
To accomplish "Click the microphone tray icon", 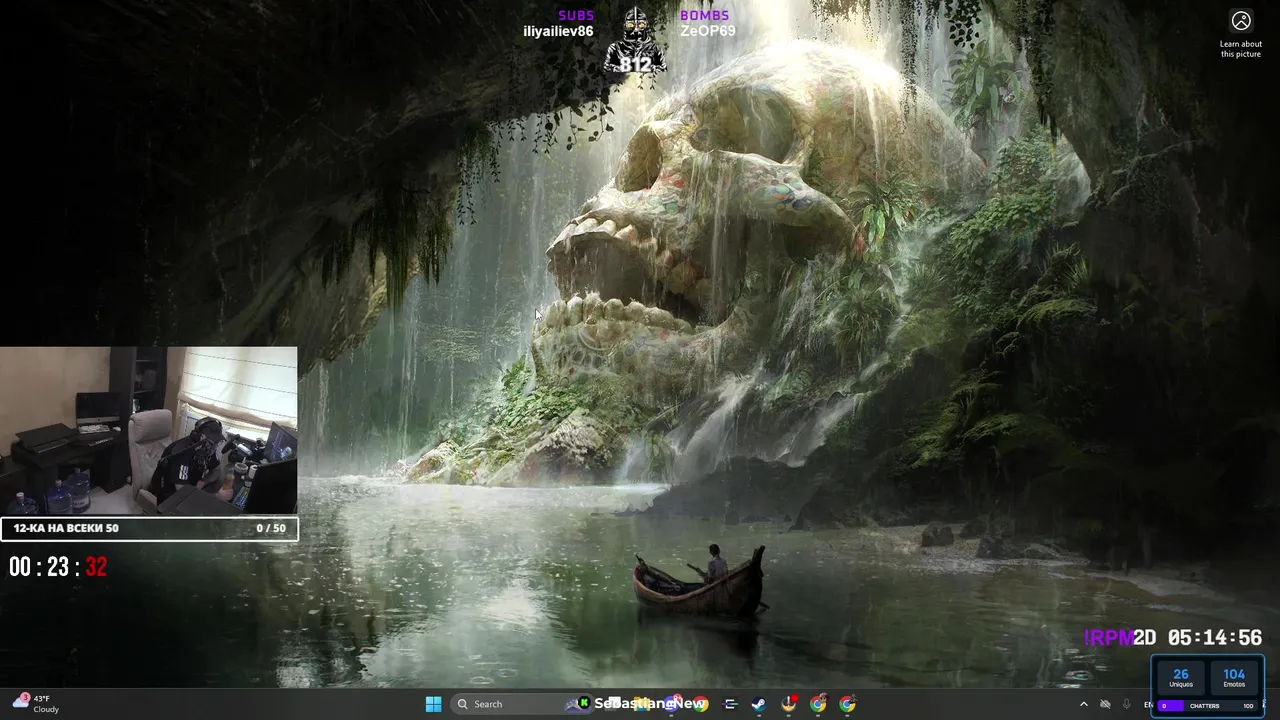I will coord(1127,704).
